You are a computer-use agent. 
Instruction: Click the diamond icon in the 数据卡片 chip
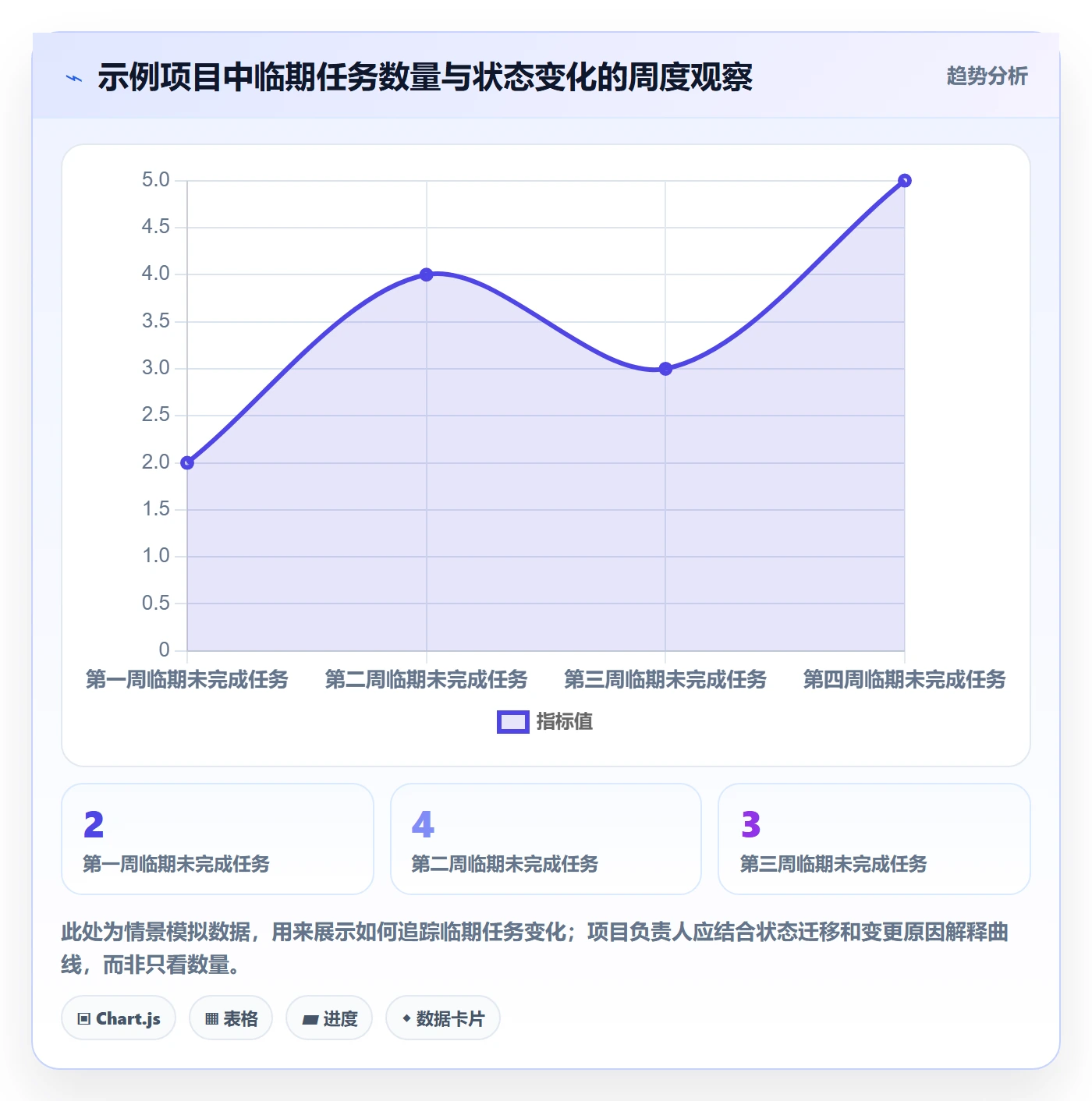pyautogui.click(x=406, y=1018)
